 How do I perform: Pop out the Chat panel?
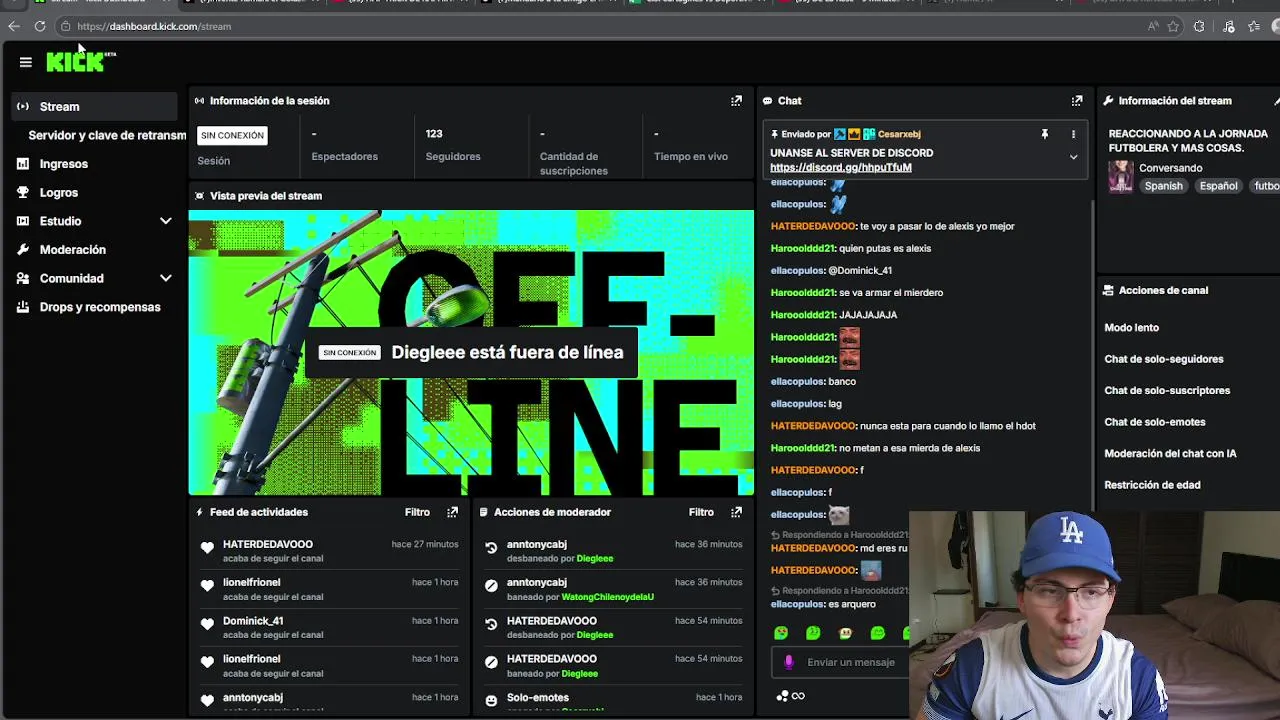pyautogui.click(x=1077, y=101)
